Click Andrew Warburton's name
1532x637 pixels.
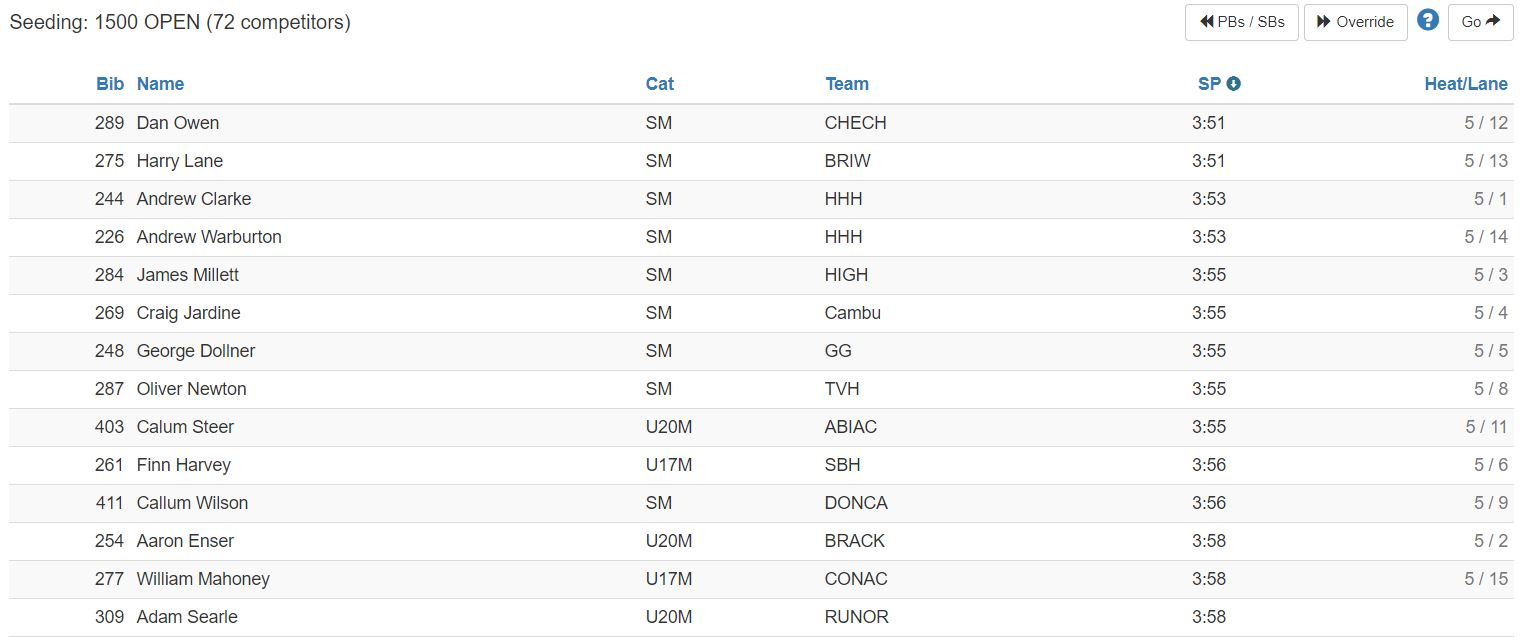[x=209, y=237]
